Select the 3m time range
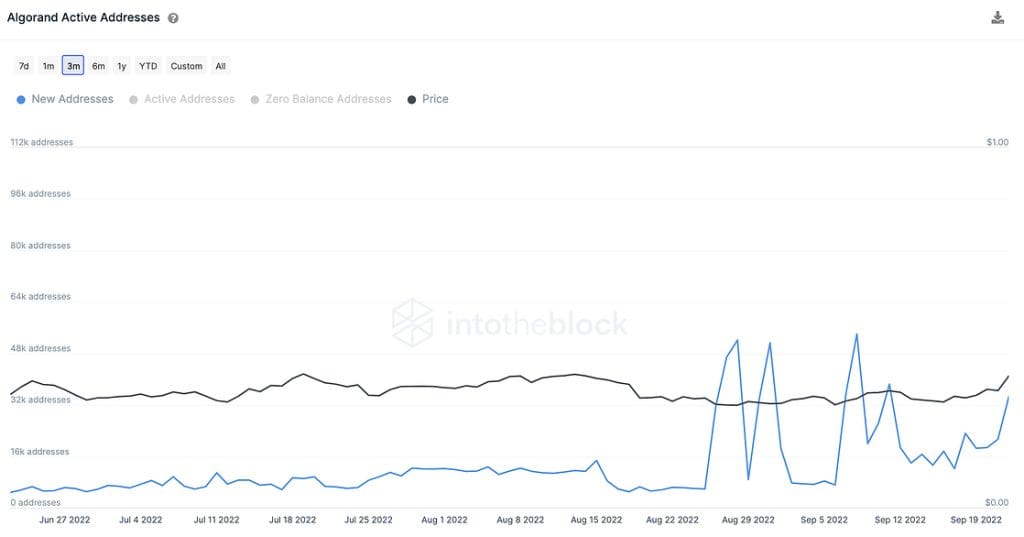Image resolution: width=1024 pixels, height=537 pixels. coord(73,66)
